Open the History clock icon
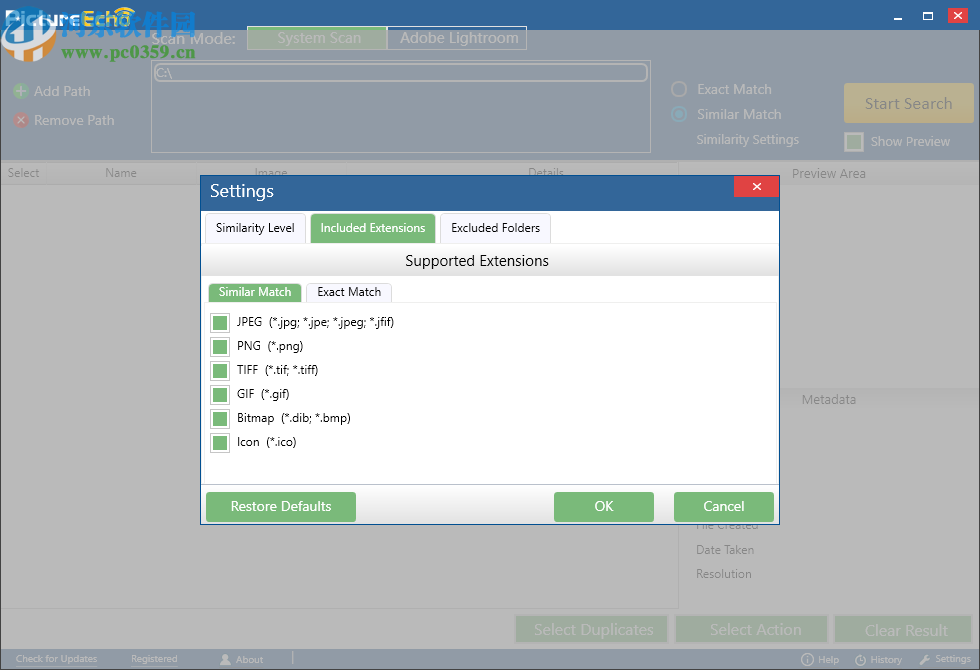Screen dimensions: 980x670 [861, 660]
